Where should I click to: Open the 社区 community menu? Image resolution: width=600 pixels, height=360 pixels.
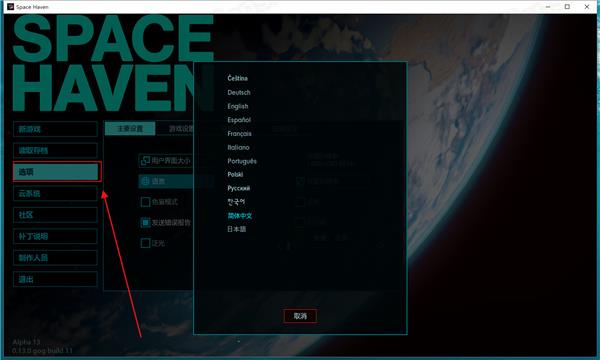55,215
